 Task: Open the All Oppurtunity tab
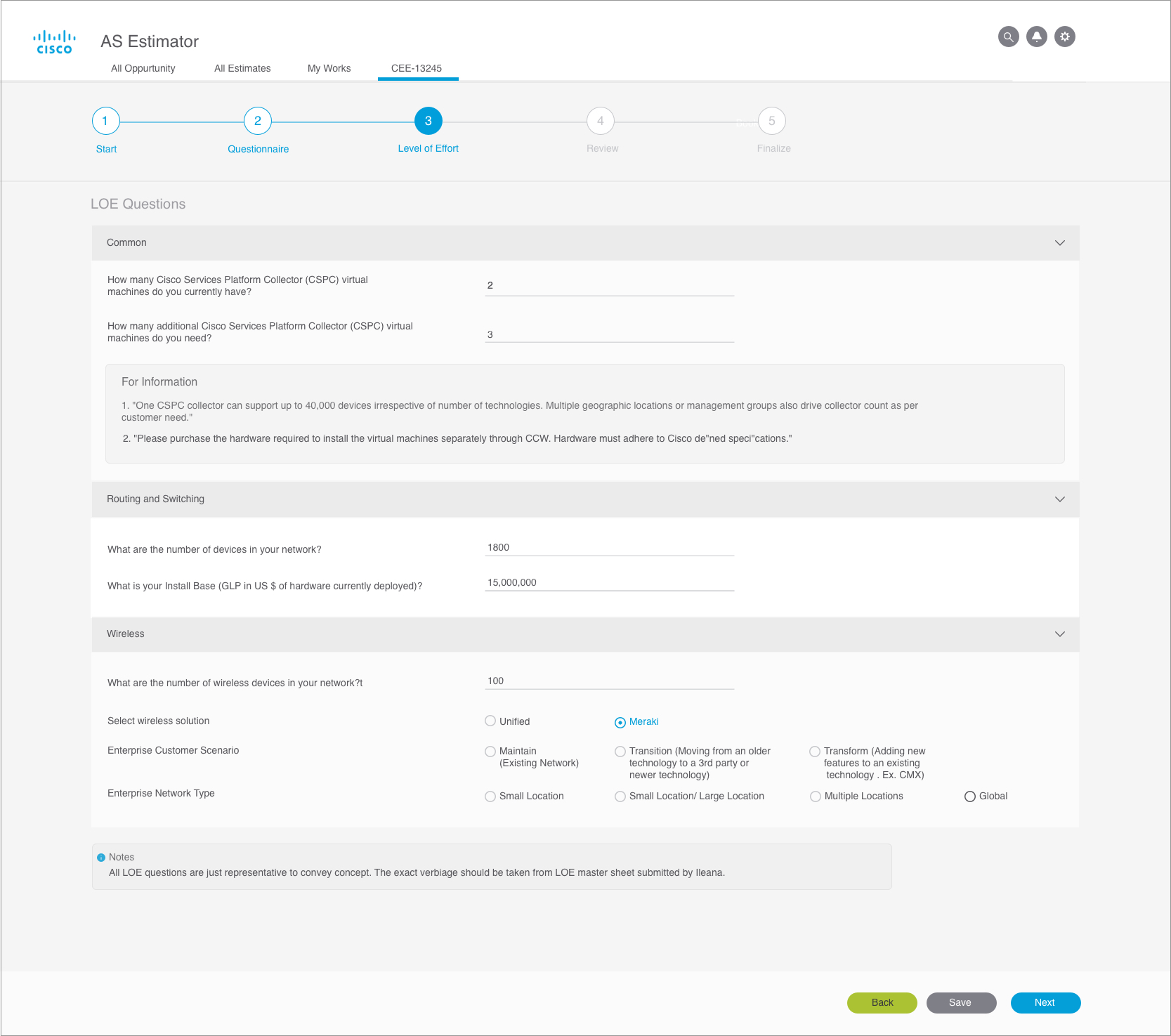tap(143, 68)
